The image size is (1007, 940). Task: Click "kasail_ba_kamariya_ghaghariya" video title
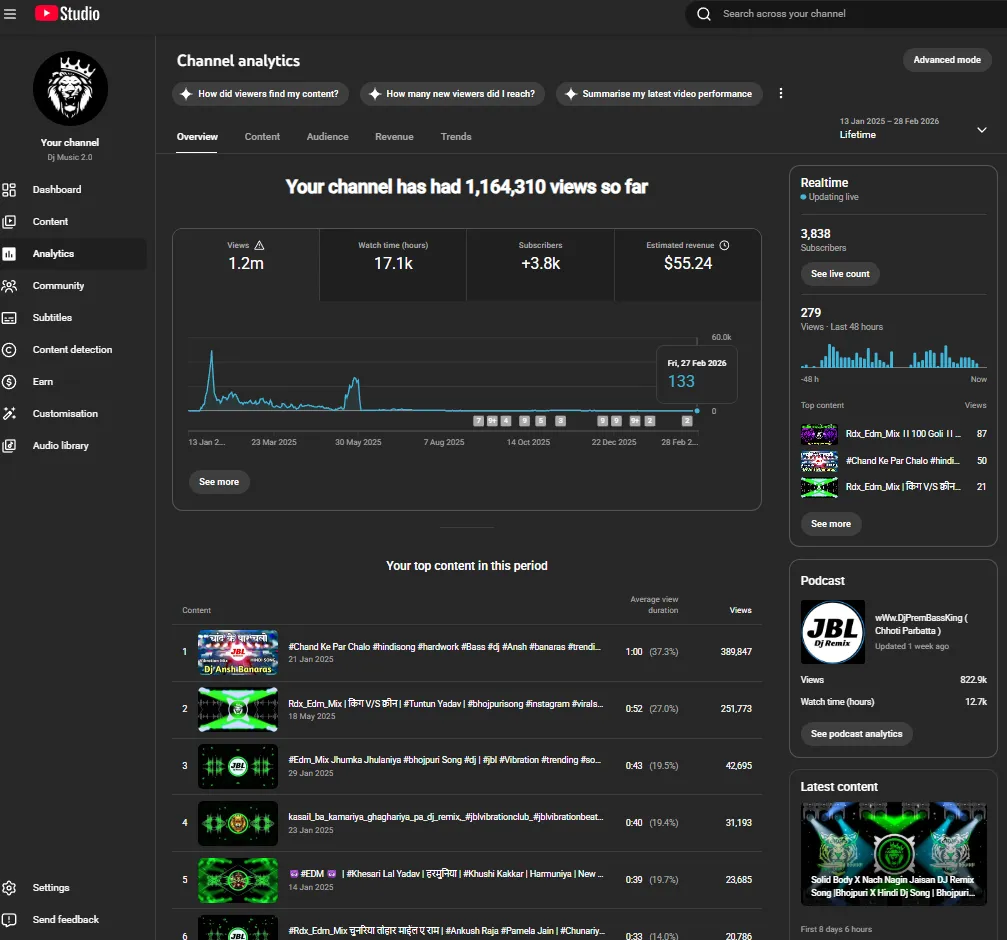click(446, 817)
